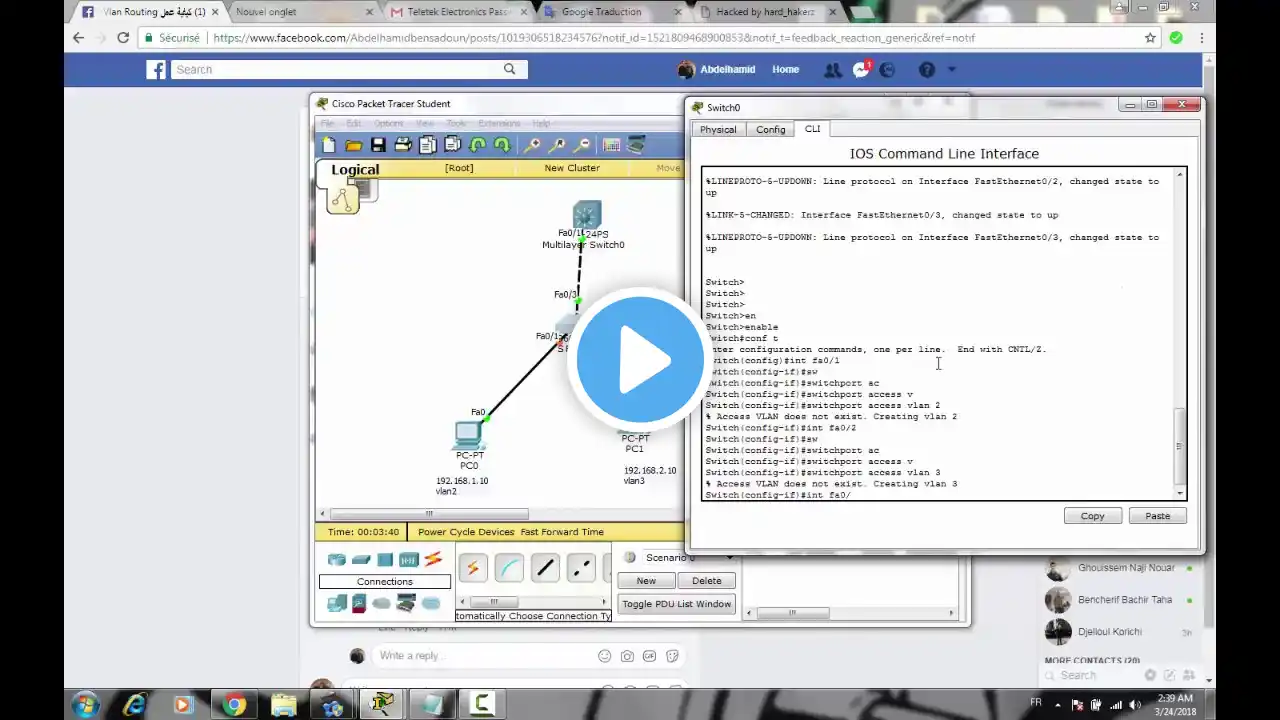Click the Copy icon in Packet Tracer toolbar
1280x720 pixels.
tap(428, 145)
